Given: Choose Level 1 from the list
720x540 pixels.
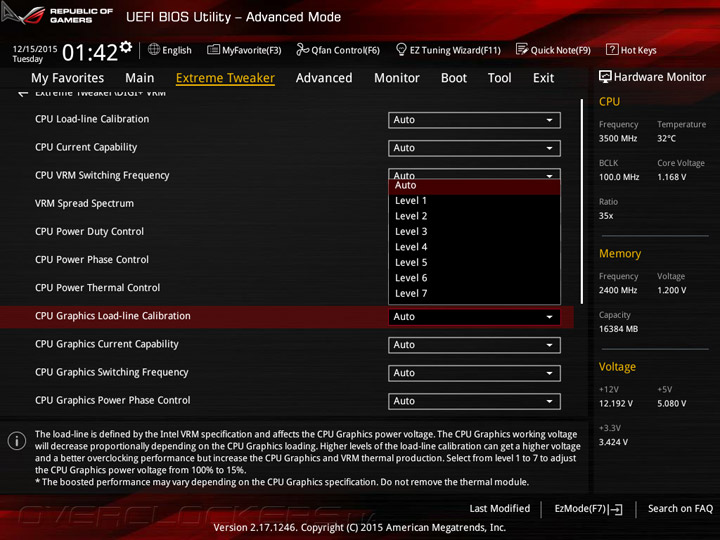Looking at the screenshot, I should 474,201.
